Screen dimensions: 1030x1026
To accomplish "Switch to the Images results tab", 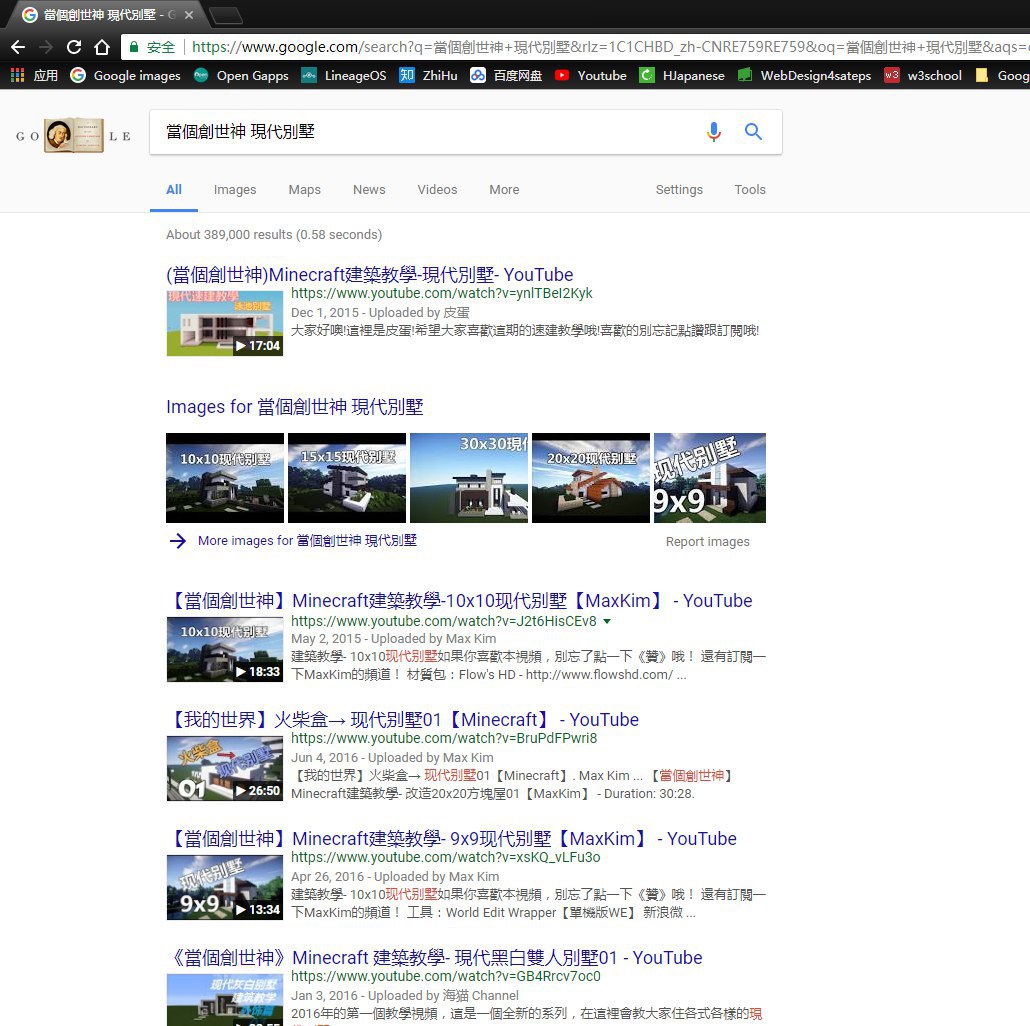I will click(x=235, y=190).
